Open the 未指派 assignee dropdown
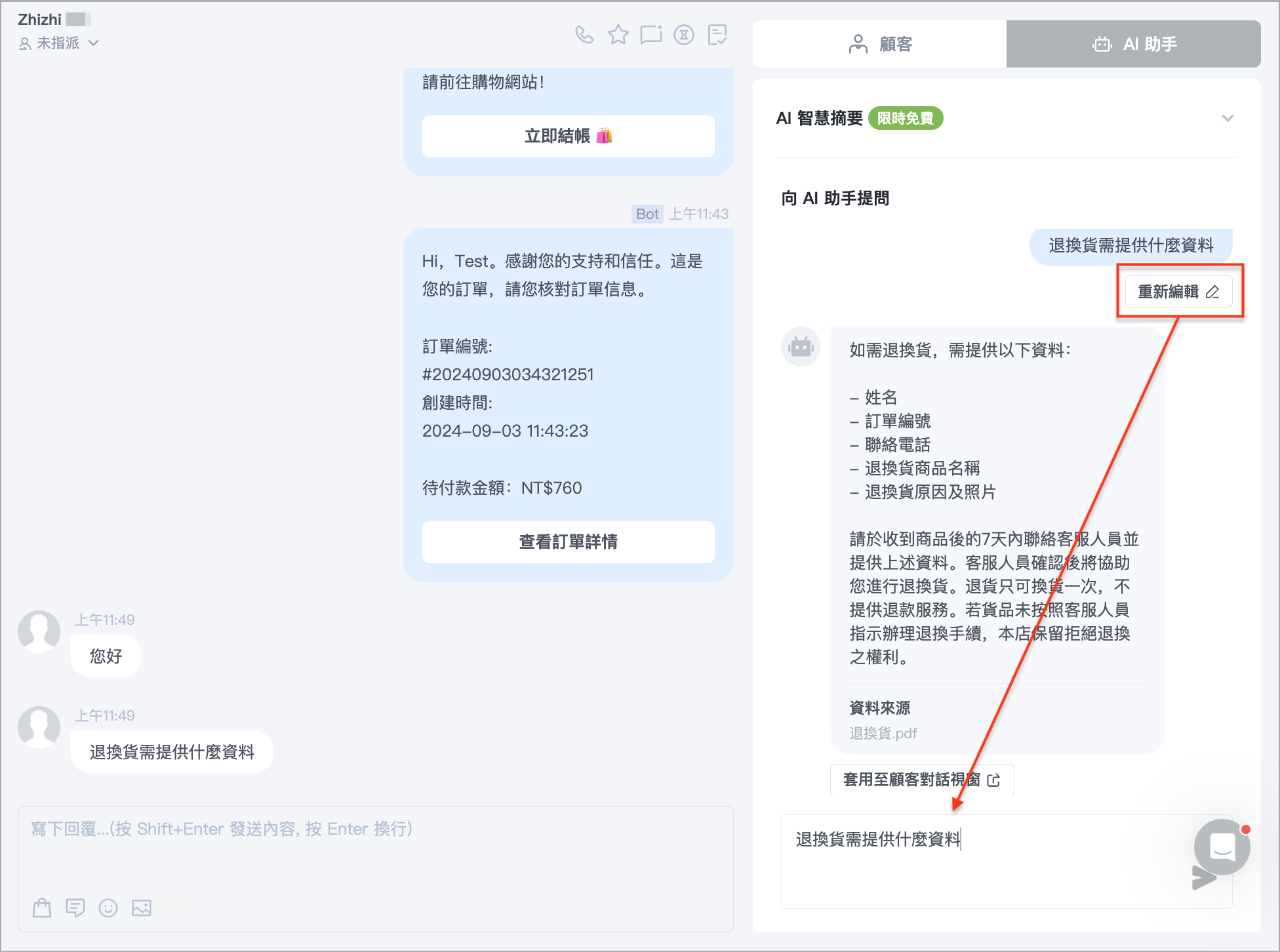Viewport: 1280px width, 952px height. (x=59, y=43)
